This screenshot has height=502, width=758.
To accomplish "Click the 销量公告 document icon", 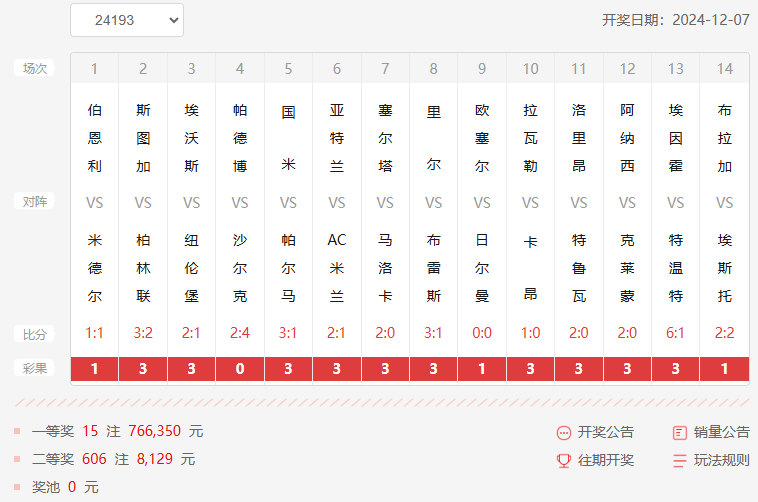I will [679, 432].
